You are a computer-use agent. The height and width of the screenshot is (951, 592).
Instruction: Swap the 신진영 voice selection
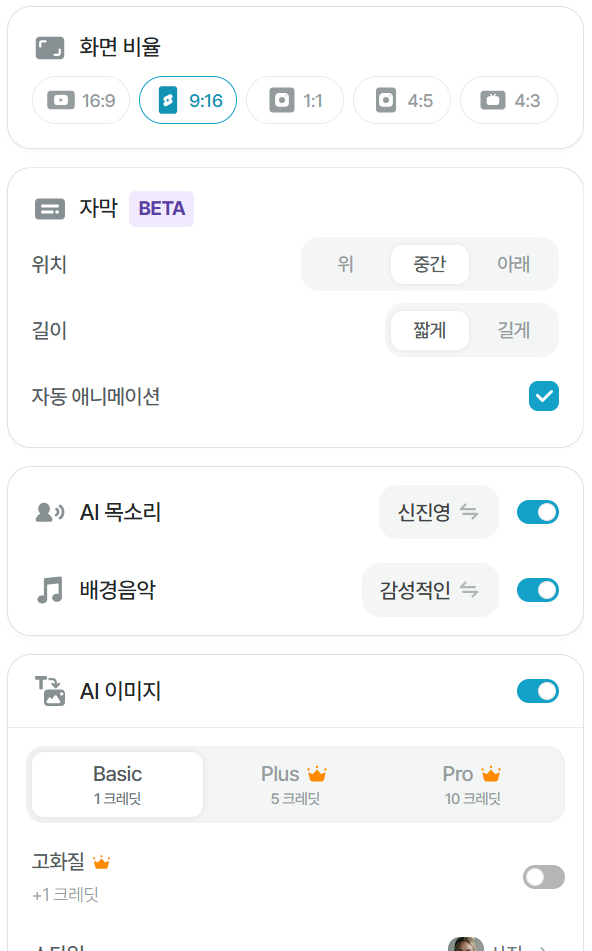point(438,511)
